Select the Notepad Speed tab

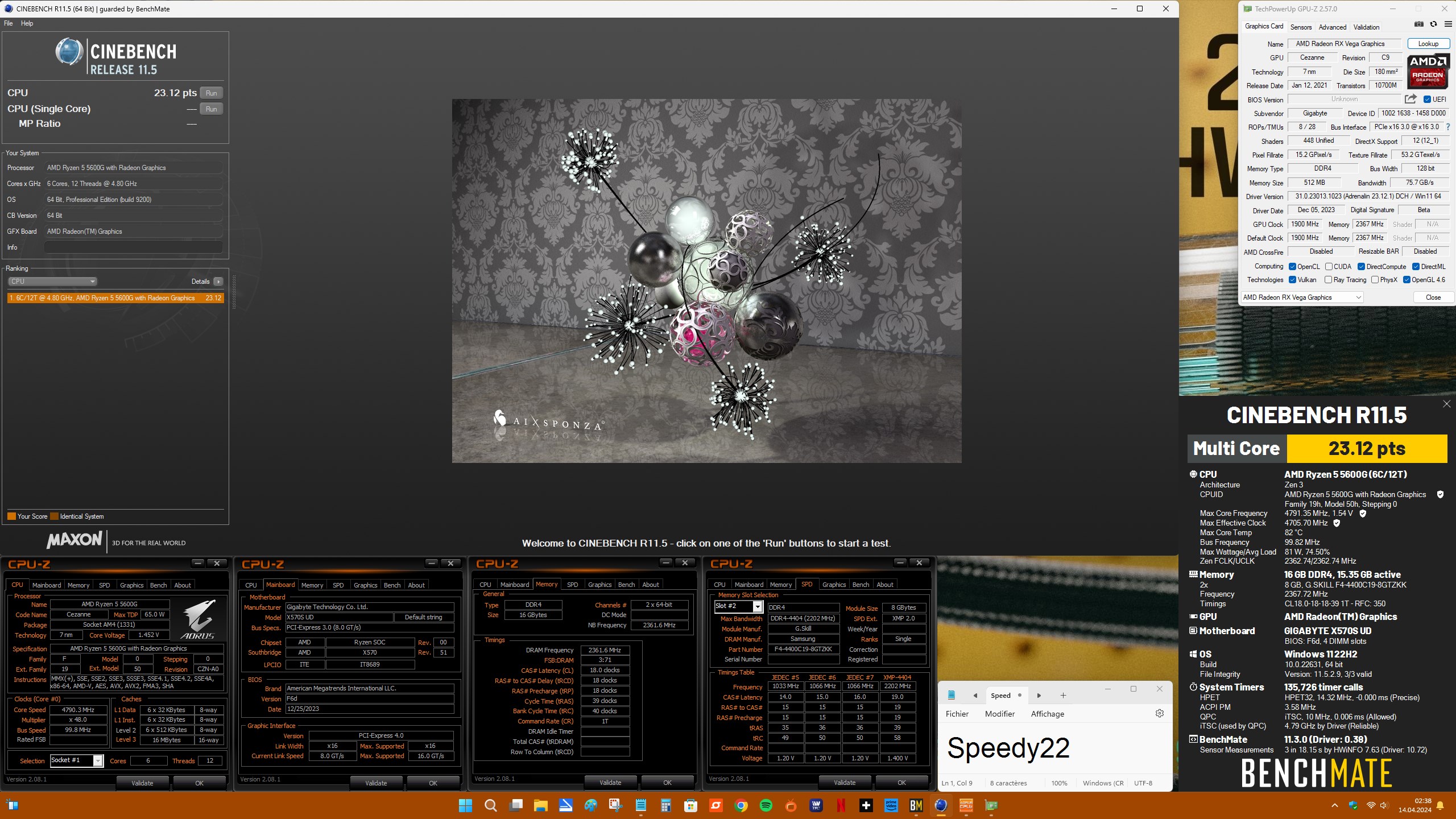tap(1006, 695)
